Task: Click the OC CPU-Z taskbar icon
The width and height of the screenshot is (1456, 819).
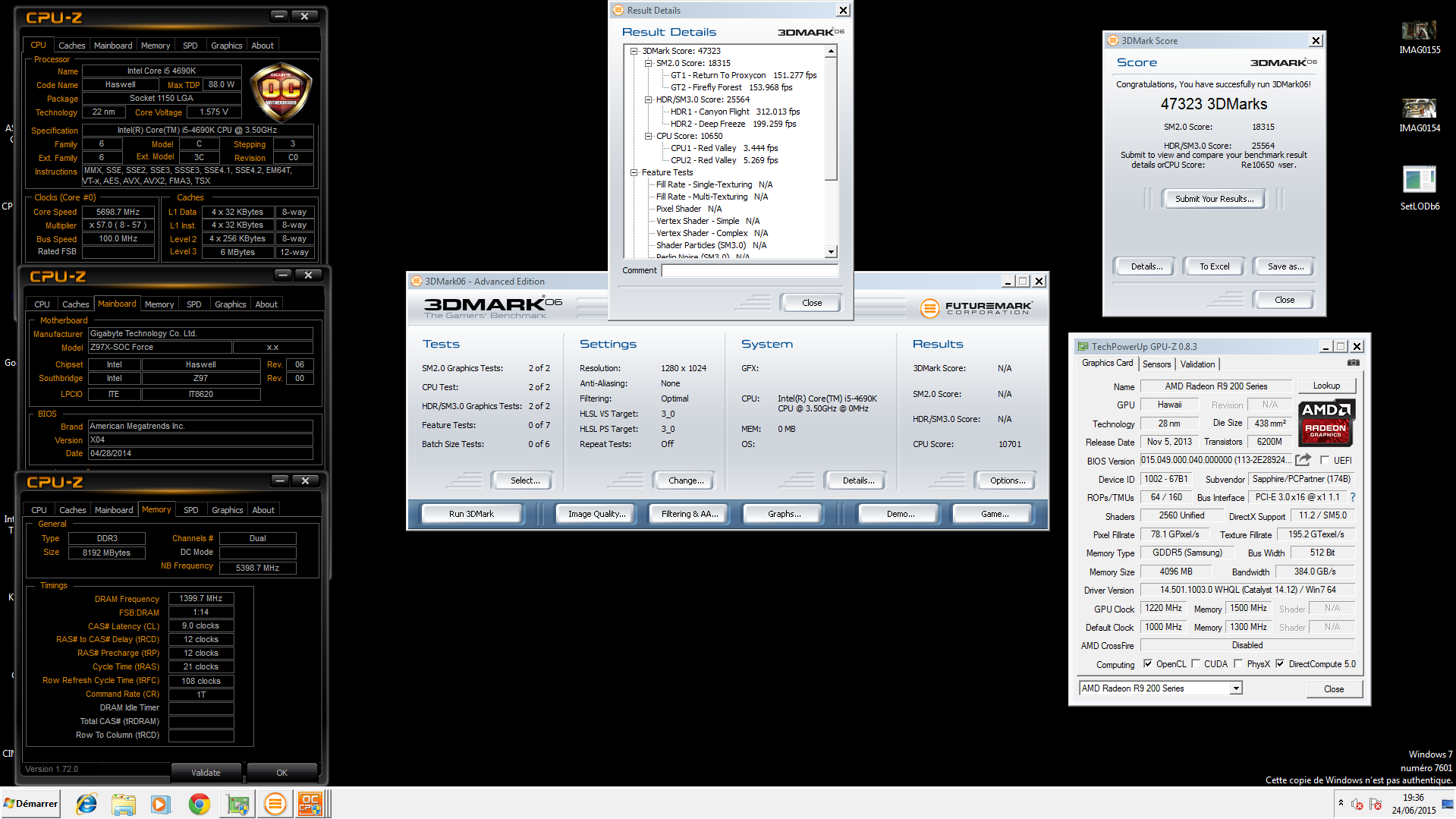Action: (311, 804)
